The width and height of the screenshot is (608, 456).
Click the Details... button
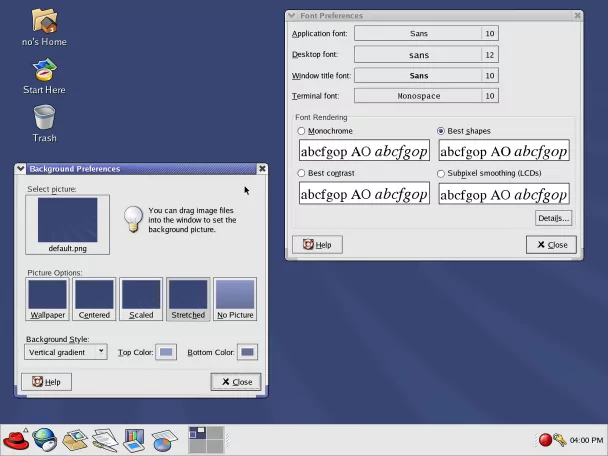point(553,218)
